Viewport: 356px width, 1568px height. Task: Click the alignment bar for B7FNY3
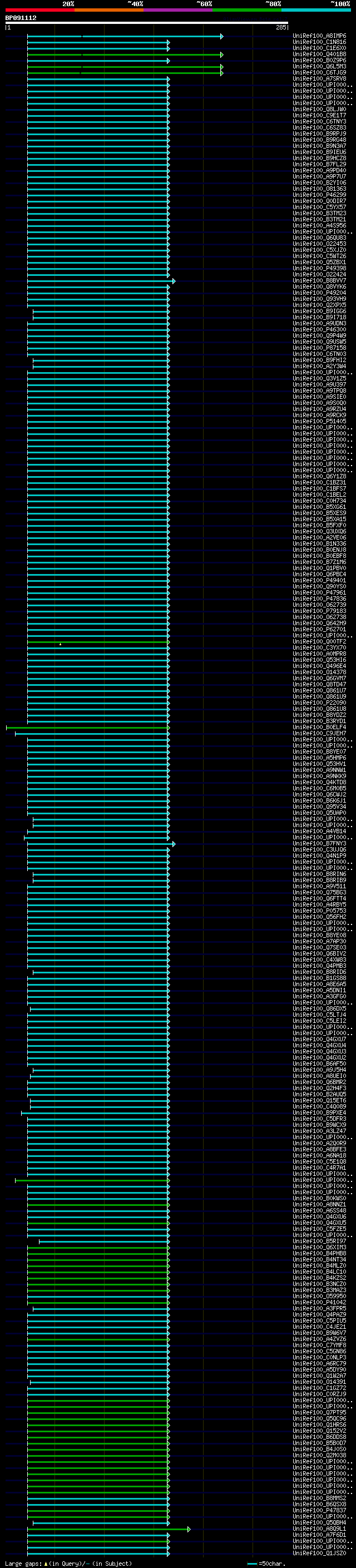coord(101,844)
